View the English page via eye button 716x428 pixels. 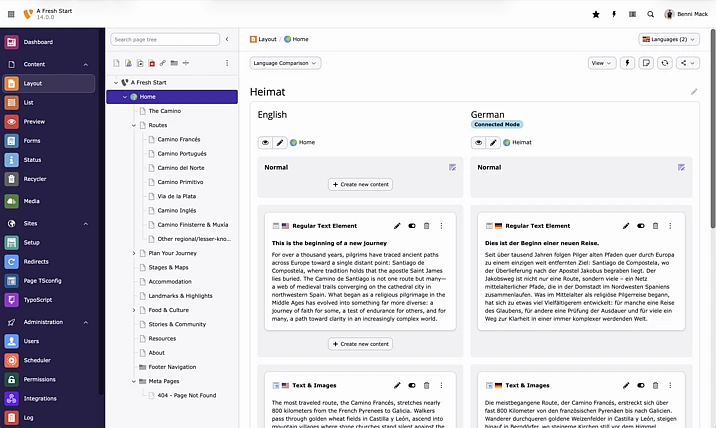point(265,143)
